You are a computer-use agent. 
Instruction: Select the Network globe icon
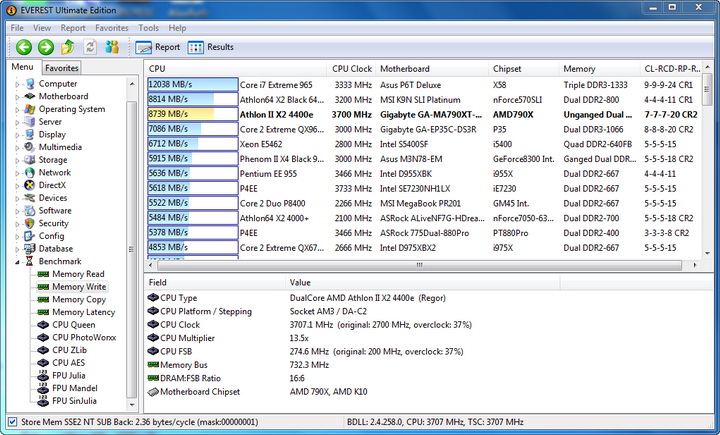30,173
